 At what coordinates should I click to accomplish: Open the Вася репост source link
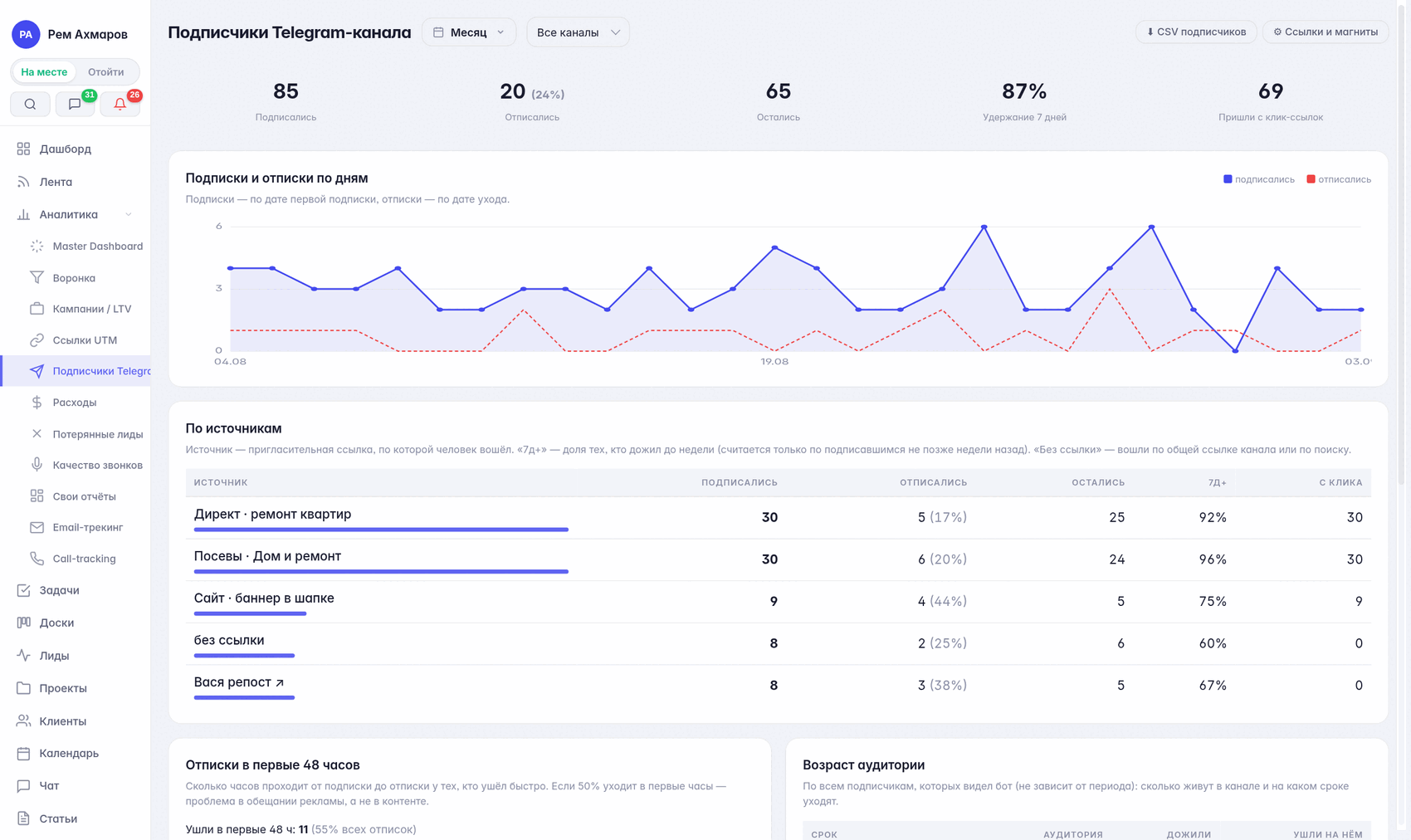click(x=239, y=681)
